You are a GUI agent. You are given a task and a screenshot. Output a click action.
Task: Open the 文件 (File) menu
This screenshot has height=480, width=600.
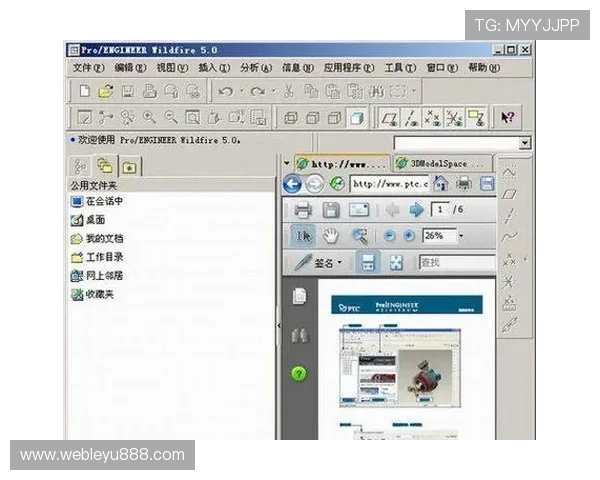point(88,68)
